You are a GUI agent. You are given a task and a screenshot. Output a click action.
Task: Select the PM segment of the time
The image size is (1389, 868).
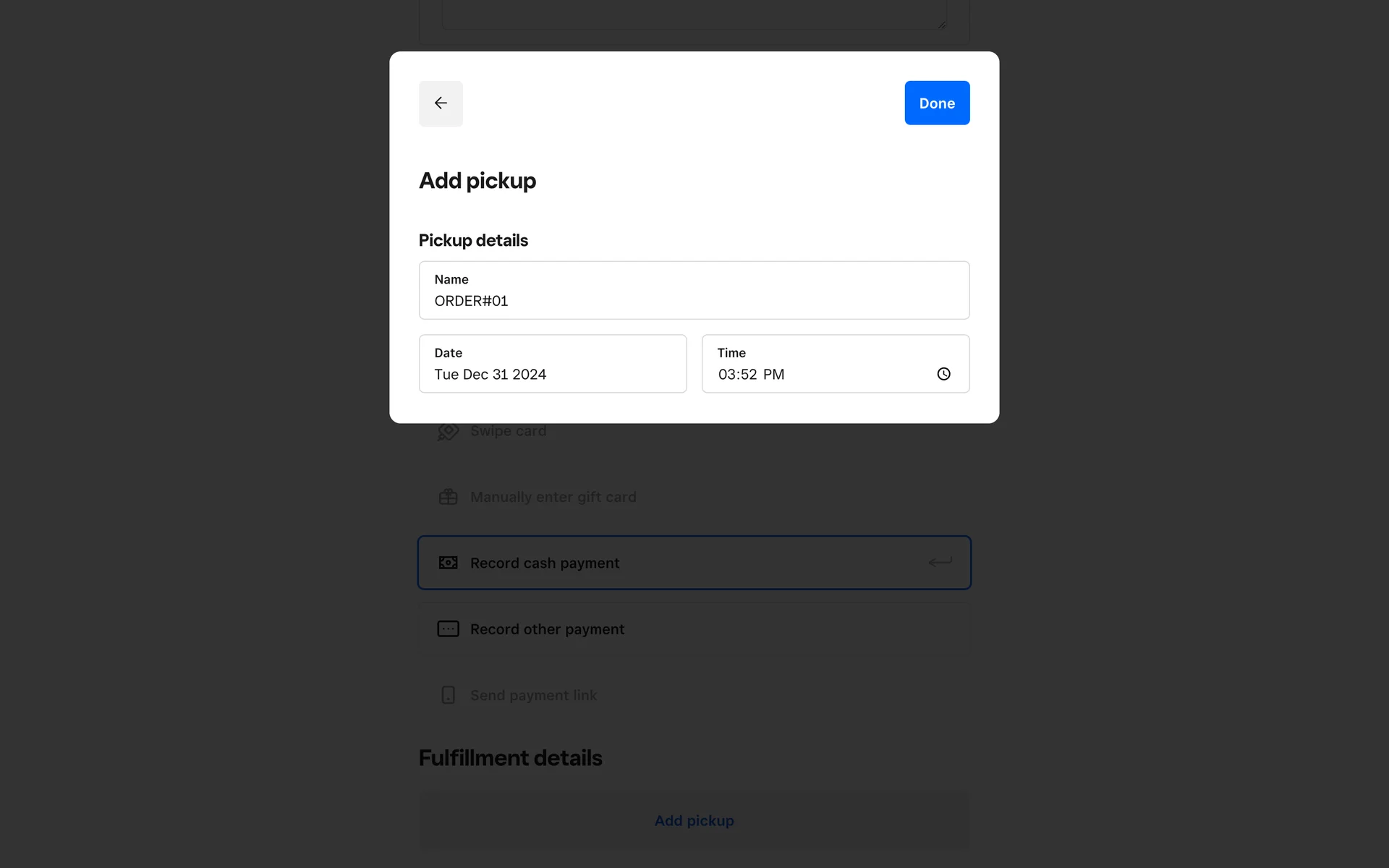(x=773, y=375)
